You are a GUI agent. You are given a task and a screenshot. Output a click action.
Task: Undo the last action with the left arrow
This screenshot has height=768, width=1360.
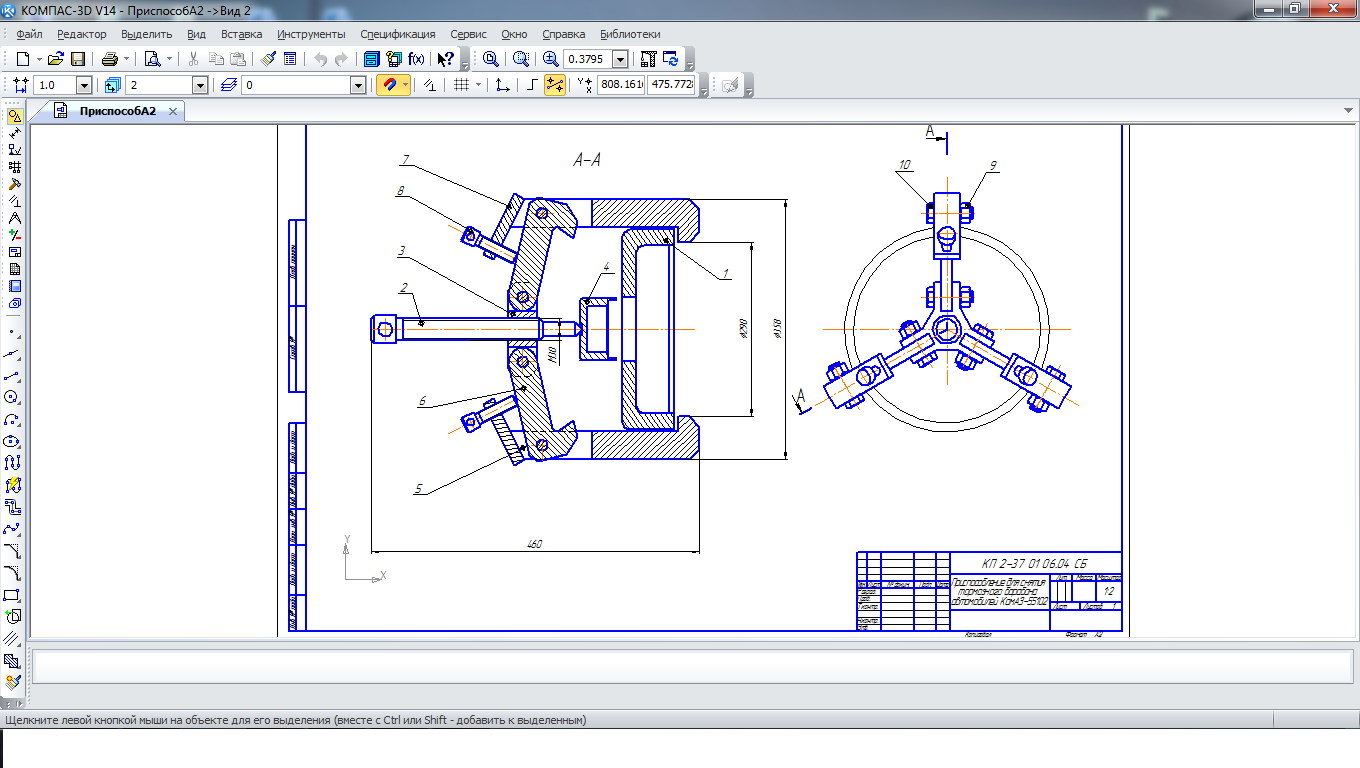click(320, 59)
